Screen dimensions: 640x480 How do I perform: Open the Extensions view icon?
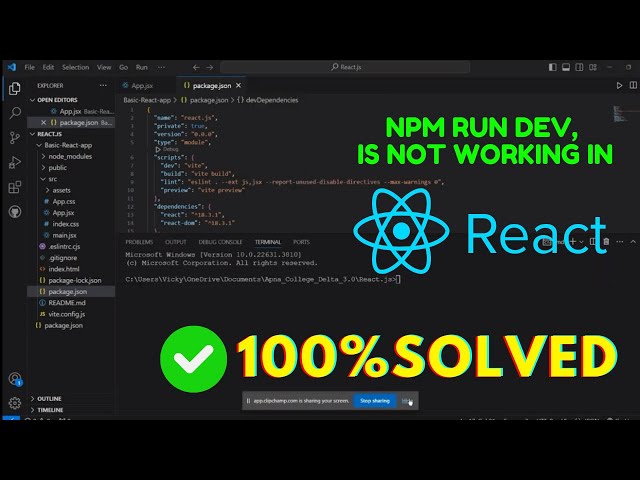15,187
